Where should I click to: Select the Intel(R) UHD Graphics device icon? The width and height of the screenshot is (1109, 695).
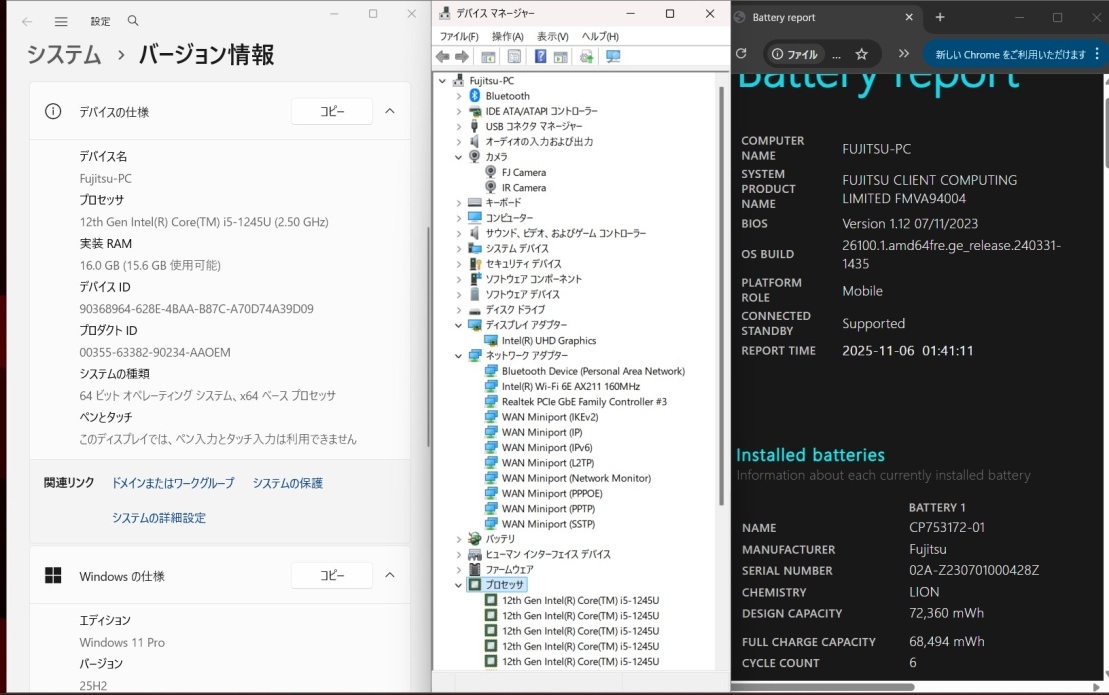tap(490, 340)
